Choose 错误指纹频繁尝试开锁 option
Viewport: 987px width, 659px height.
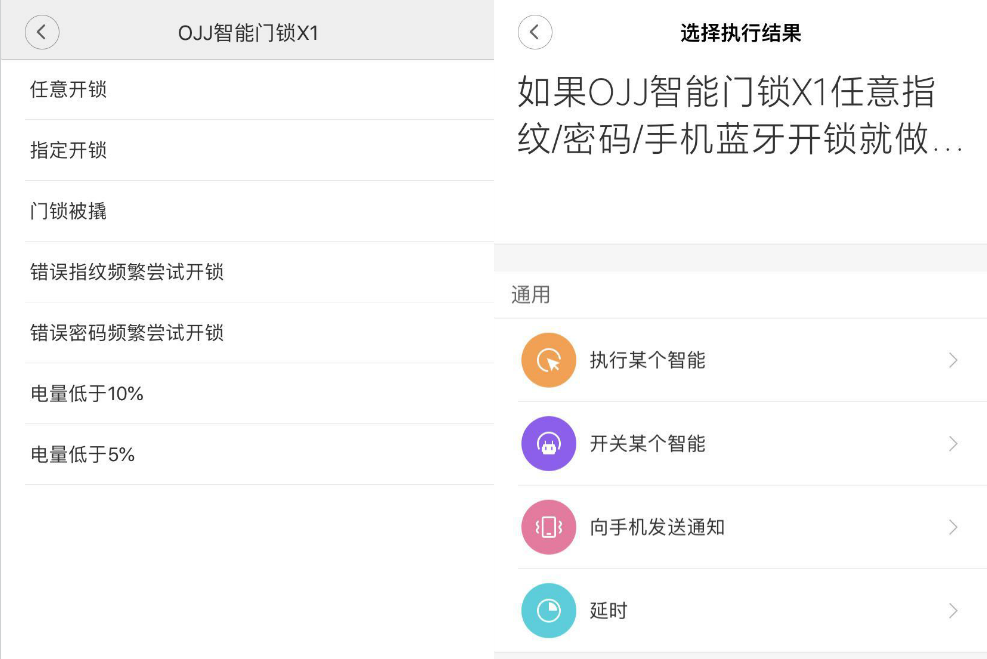tap(127, 272)
